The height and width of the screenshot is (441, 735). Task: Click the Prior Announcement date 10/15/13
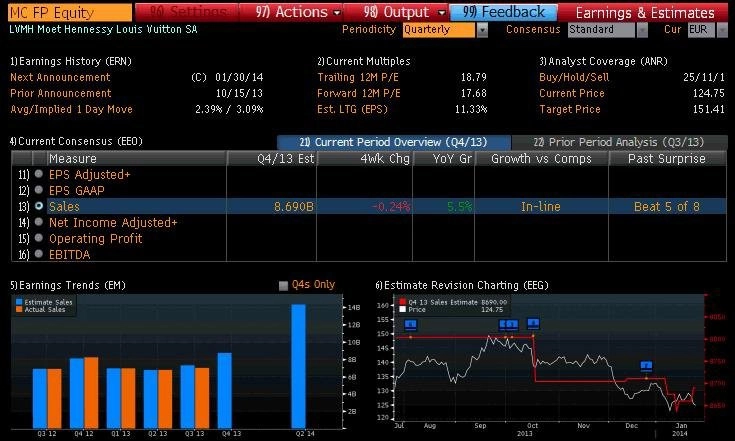(x=240, y=93)
